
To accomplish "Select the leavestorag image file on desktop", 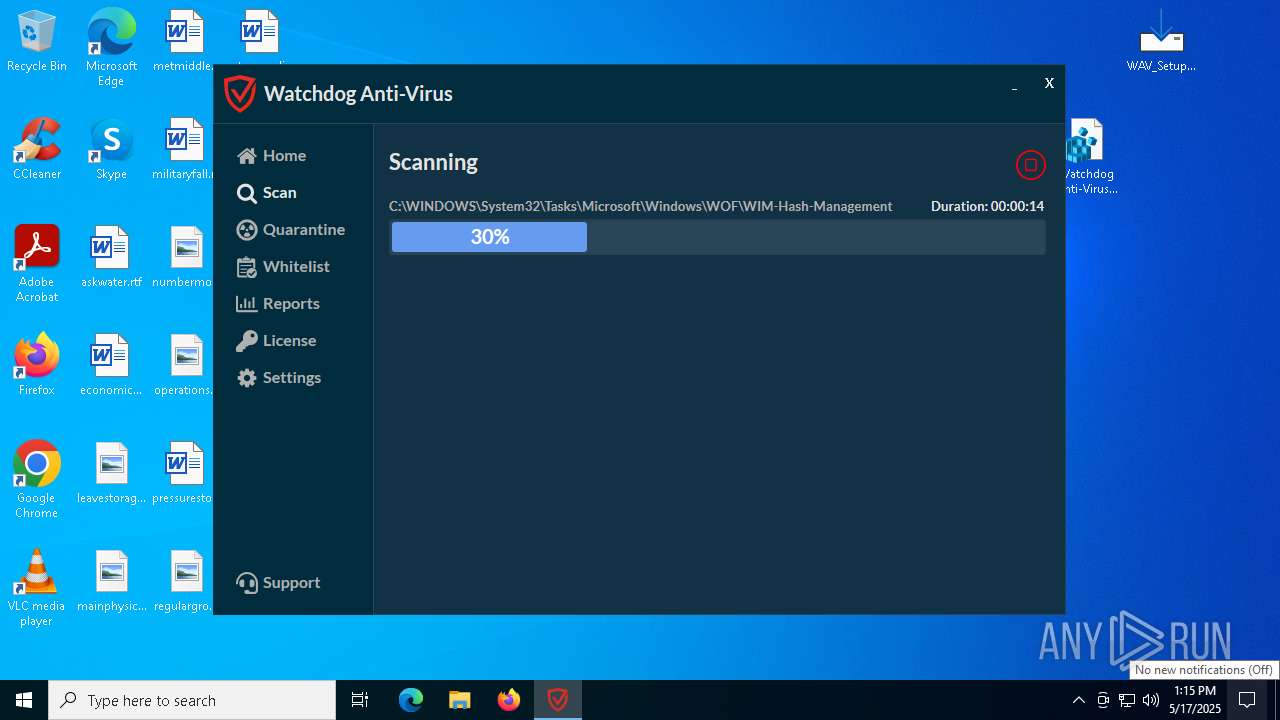I will [111, 473].
